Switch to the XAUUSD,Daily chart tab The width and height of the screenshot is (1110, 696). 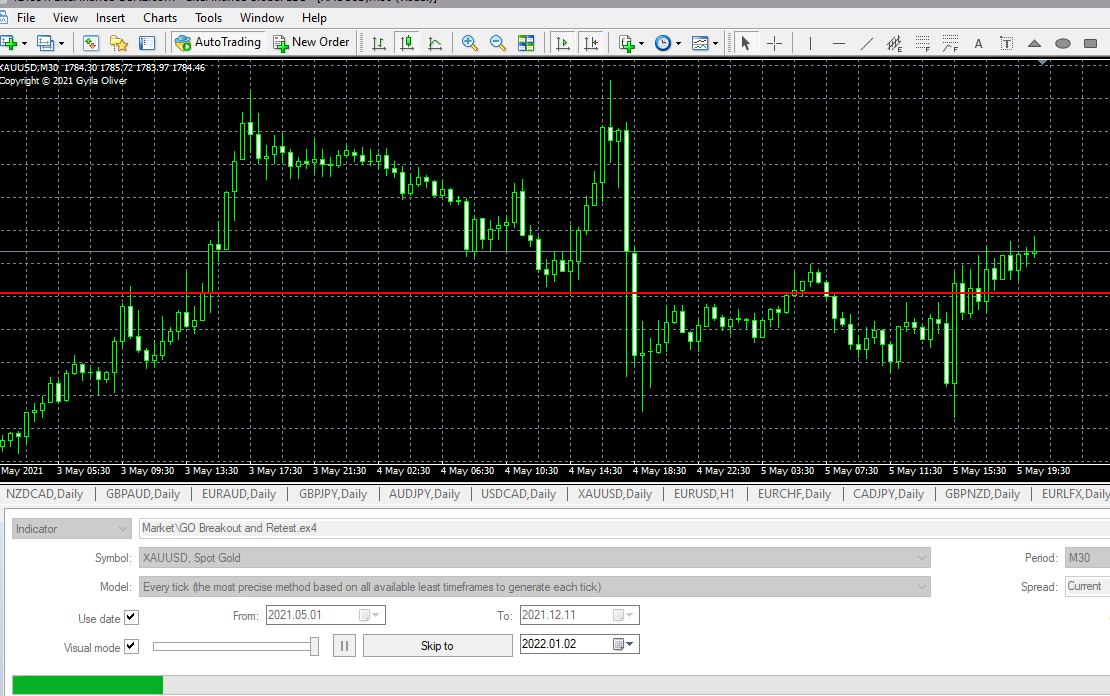(x=614, y=494)
